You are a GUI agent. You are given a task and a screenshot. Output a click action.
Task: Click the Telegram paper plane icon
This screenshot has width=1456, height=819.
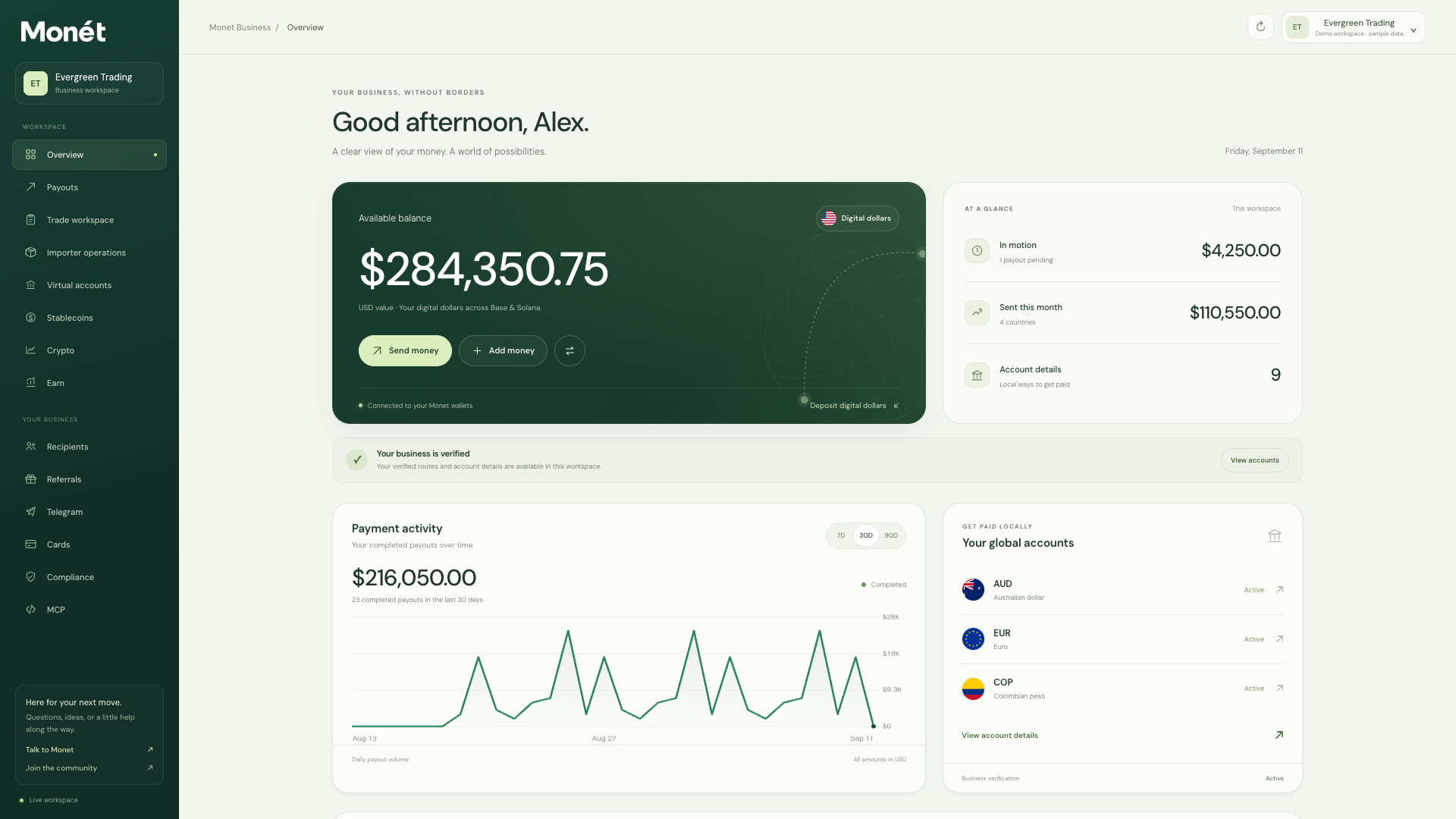30,512
